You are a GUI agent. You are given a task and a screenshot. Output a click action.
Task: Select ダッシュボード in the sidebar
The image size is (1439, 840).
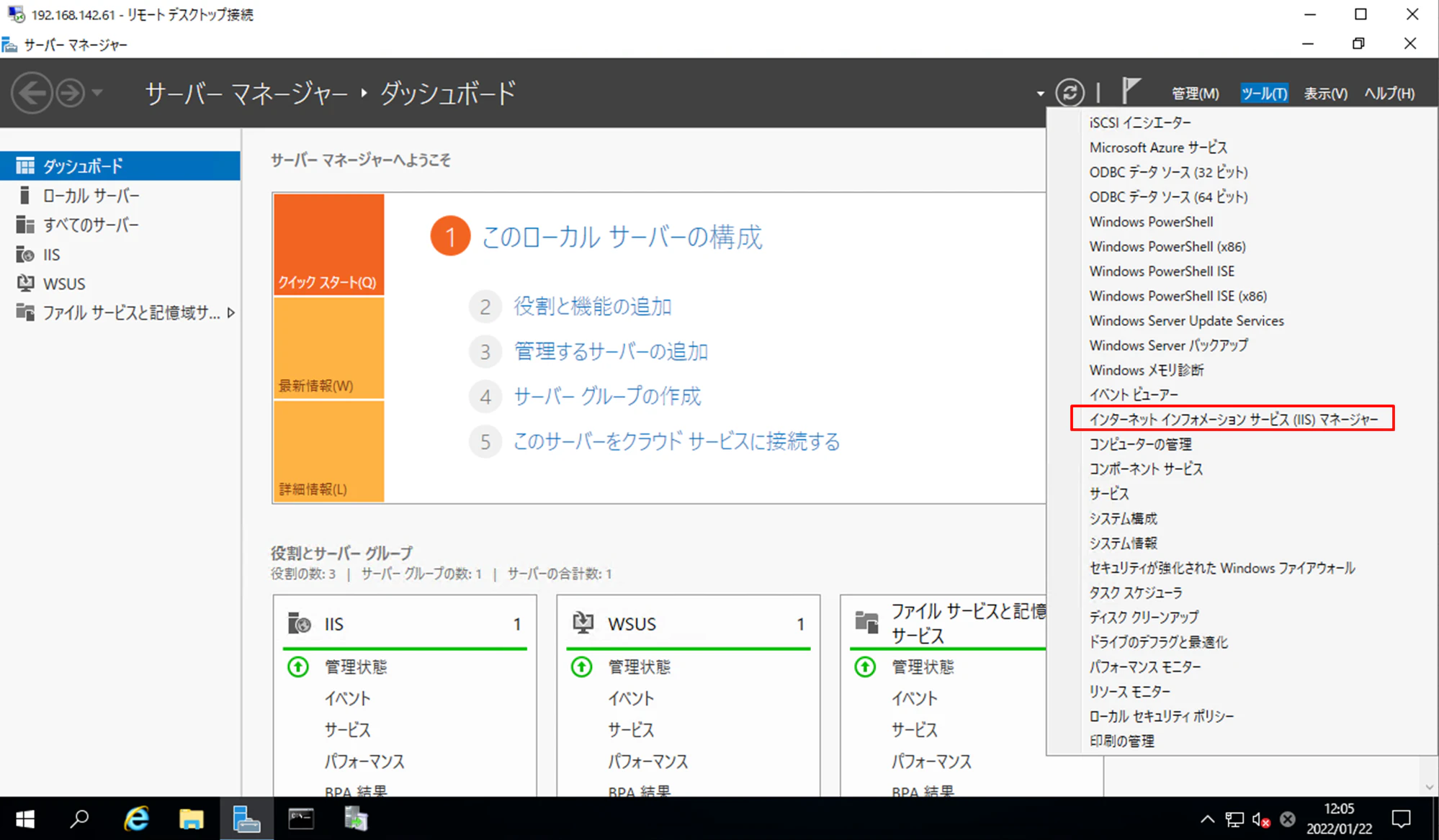[x=120, y=166]
